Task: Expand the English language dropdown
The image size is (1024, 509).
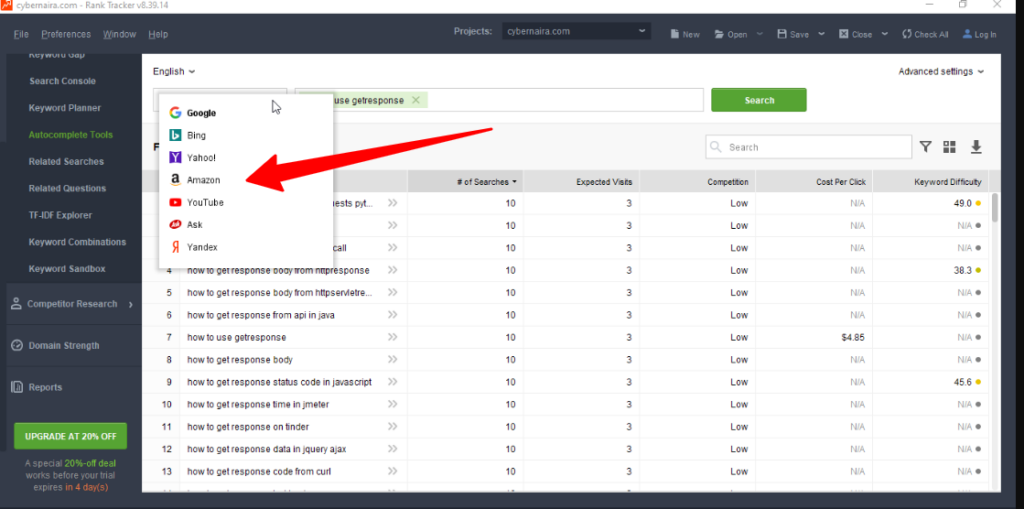Action: 174,71
